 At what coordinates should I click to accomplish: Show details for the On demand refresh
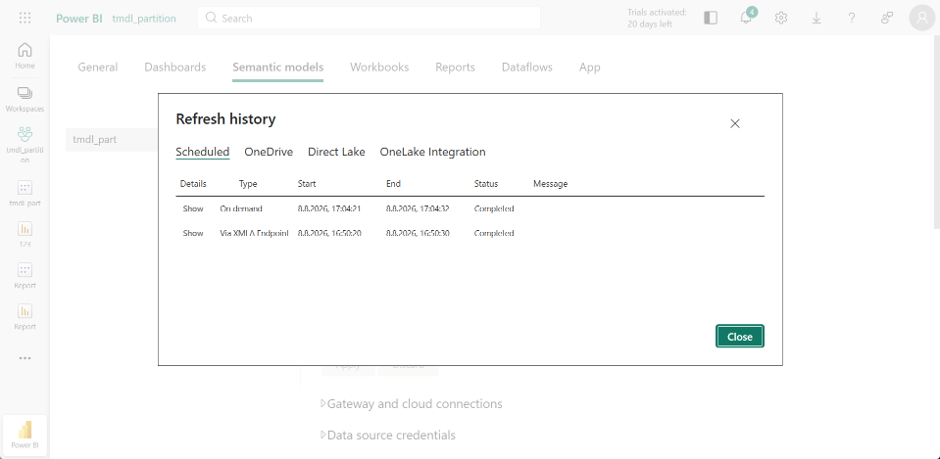(193, 209)
